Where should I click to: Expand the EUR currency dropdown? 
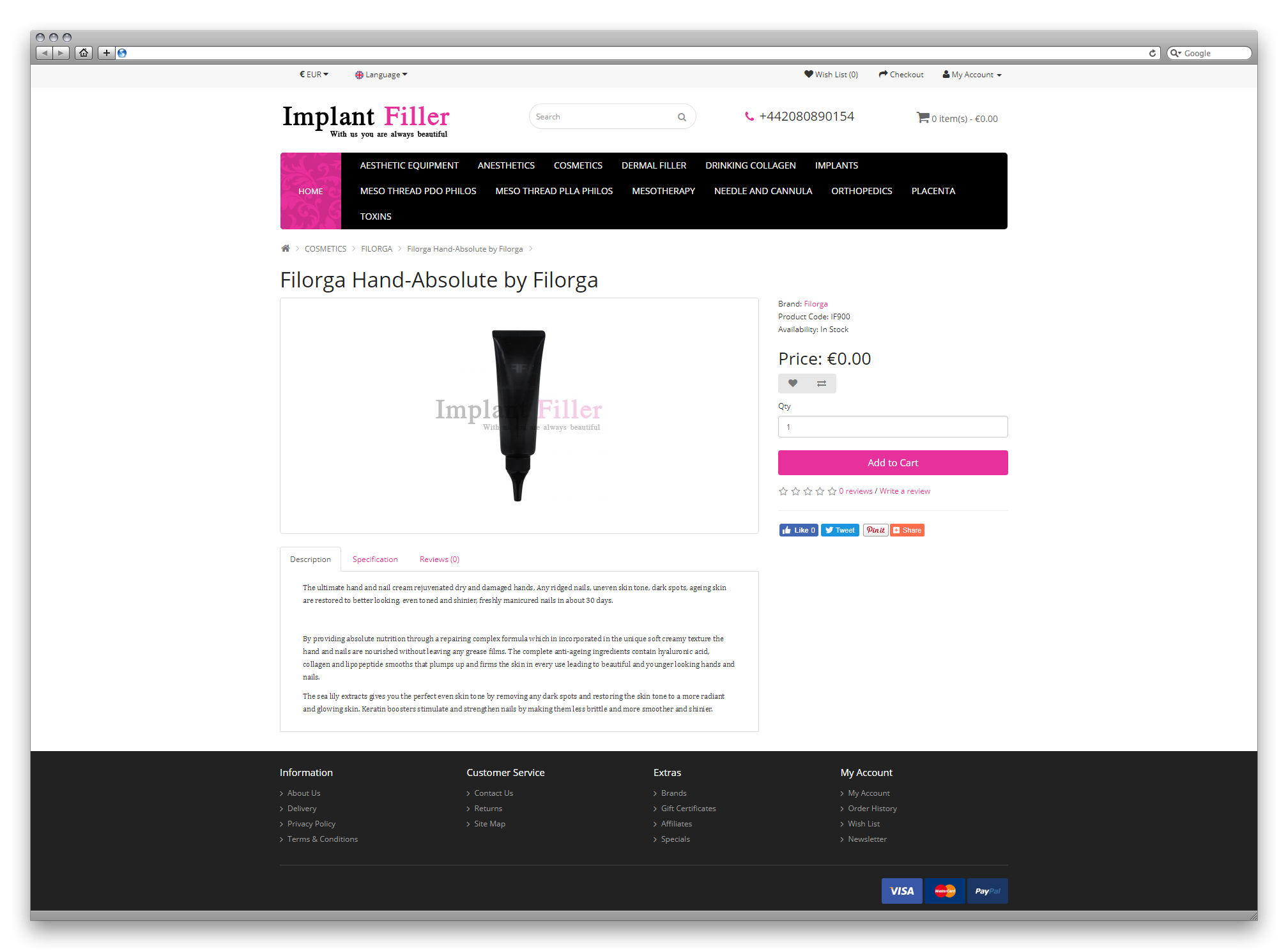314,75
